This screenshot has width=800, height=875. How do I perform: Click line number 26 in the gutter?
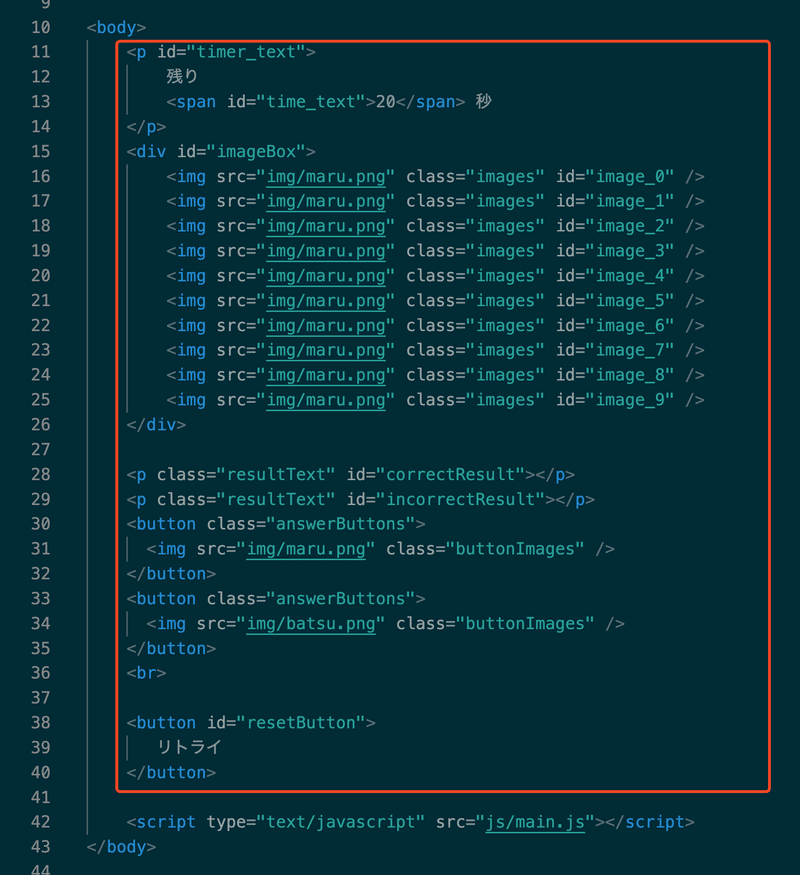click(x=41, y=425)
